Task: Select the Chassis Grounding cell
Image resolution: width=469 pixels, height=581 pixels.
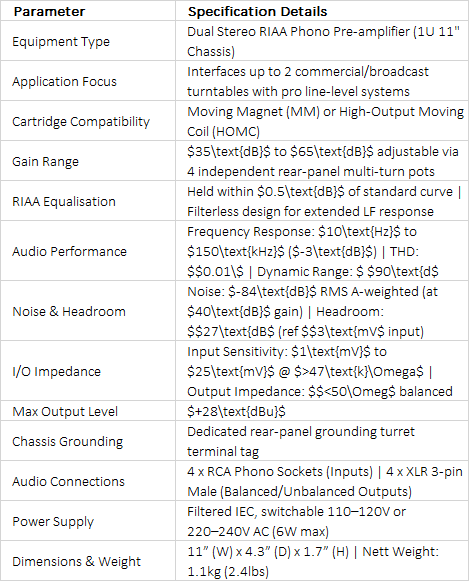Action: 88,441
